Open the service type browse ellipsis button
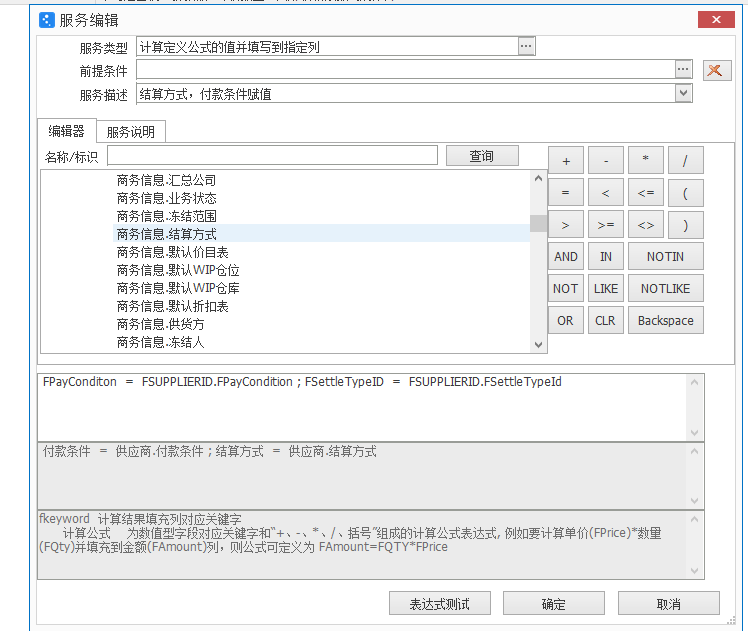 pos(526,46)
